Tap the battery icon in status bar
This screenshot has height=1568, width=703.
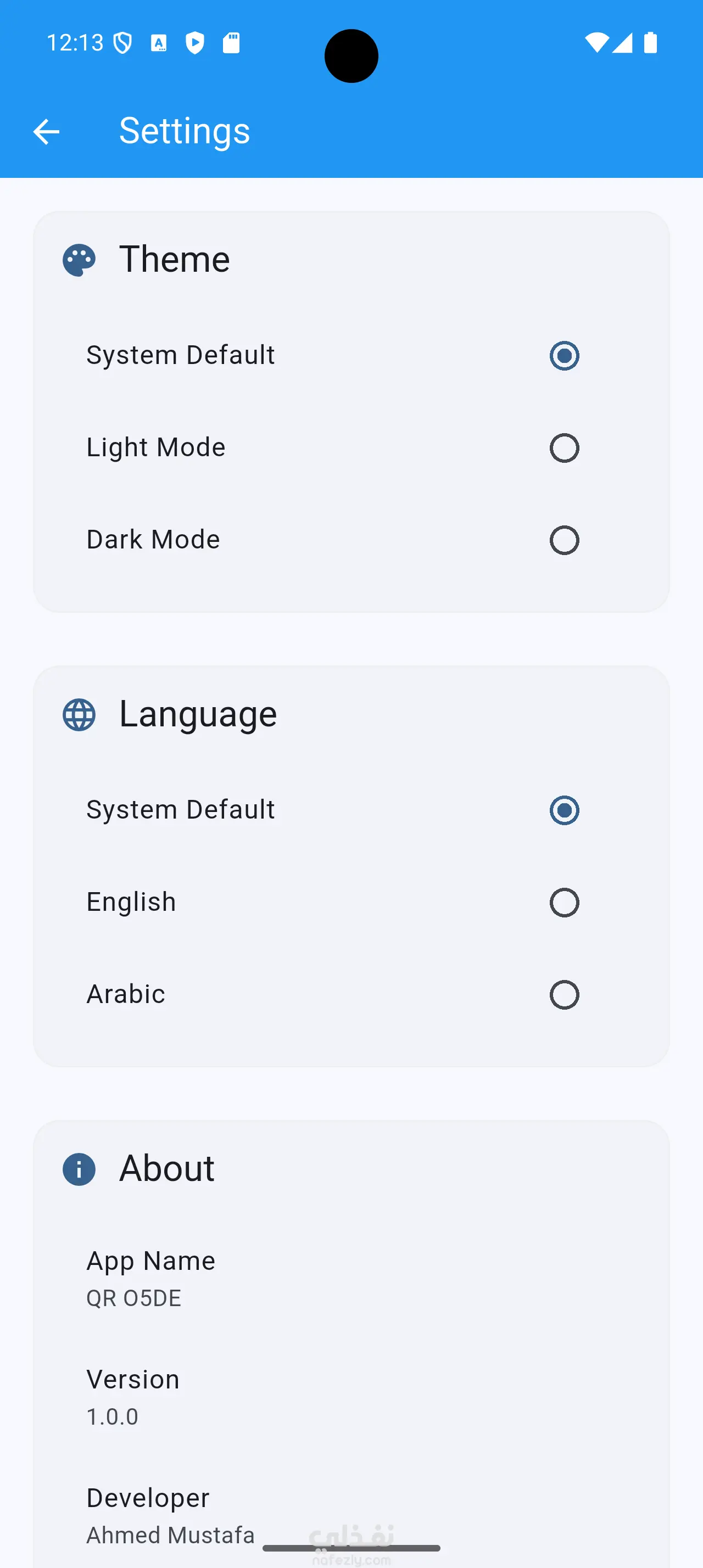650,43
